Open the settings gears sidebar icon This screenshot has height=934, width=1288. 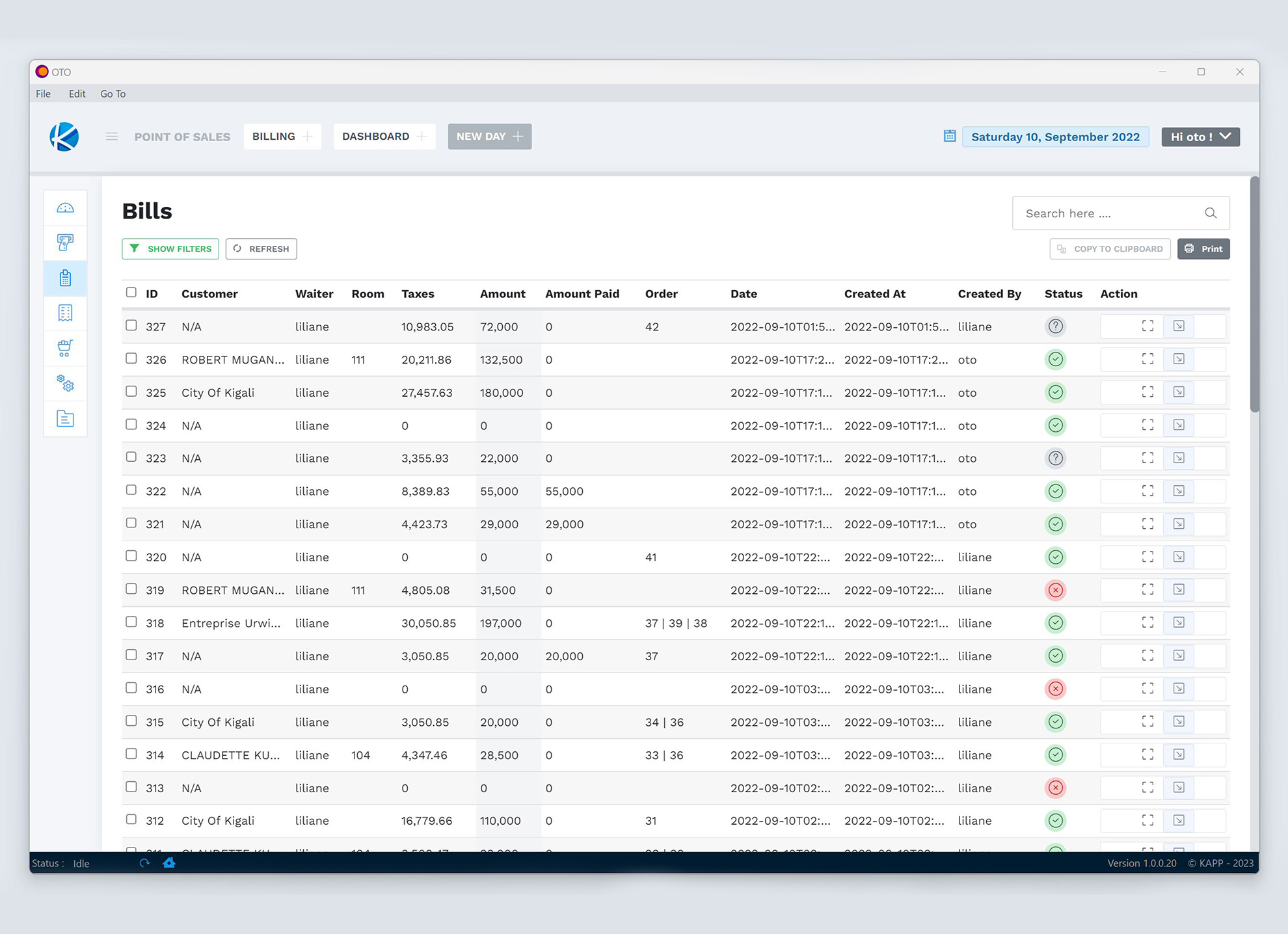tap(65, 383)
